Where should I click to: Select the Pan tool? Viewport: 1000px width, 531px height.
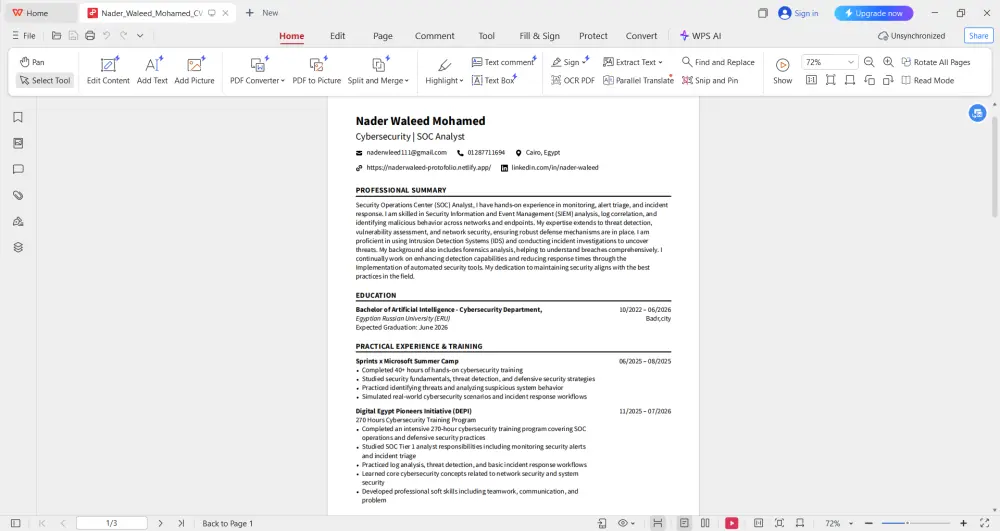[32, 62]
